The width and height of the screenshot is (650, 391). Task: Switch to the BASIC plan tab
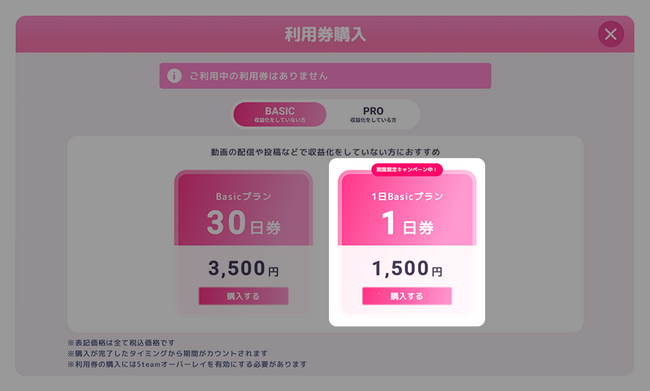pyautogui.click(x=280, y=114)
